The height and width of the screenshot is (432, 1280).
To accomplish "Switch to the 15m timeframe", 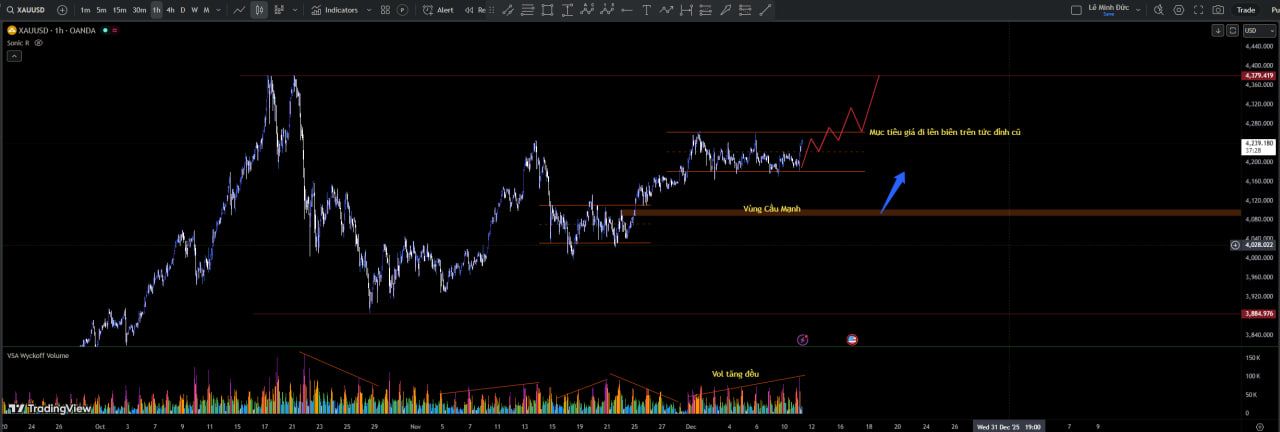I will point(119,10).
